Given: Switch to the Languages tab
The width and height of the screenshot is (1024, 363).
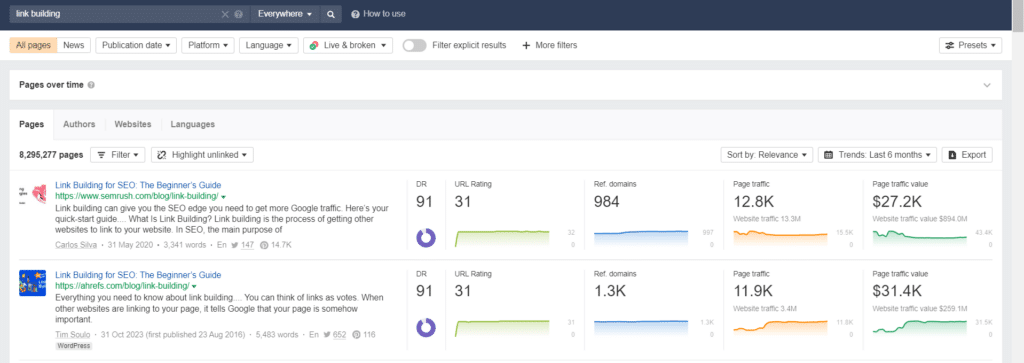Looking at the screenshot, I should coord(193,124).
